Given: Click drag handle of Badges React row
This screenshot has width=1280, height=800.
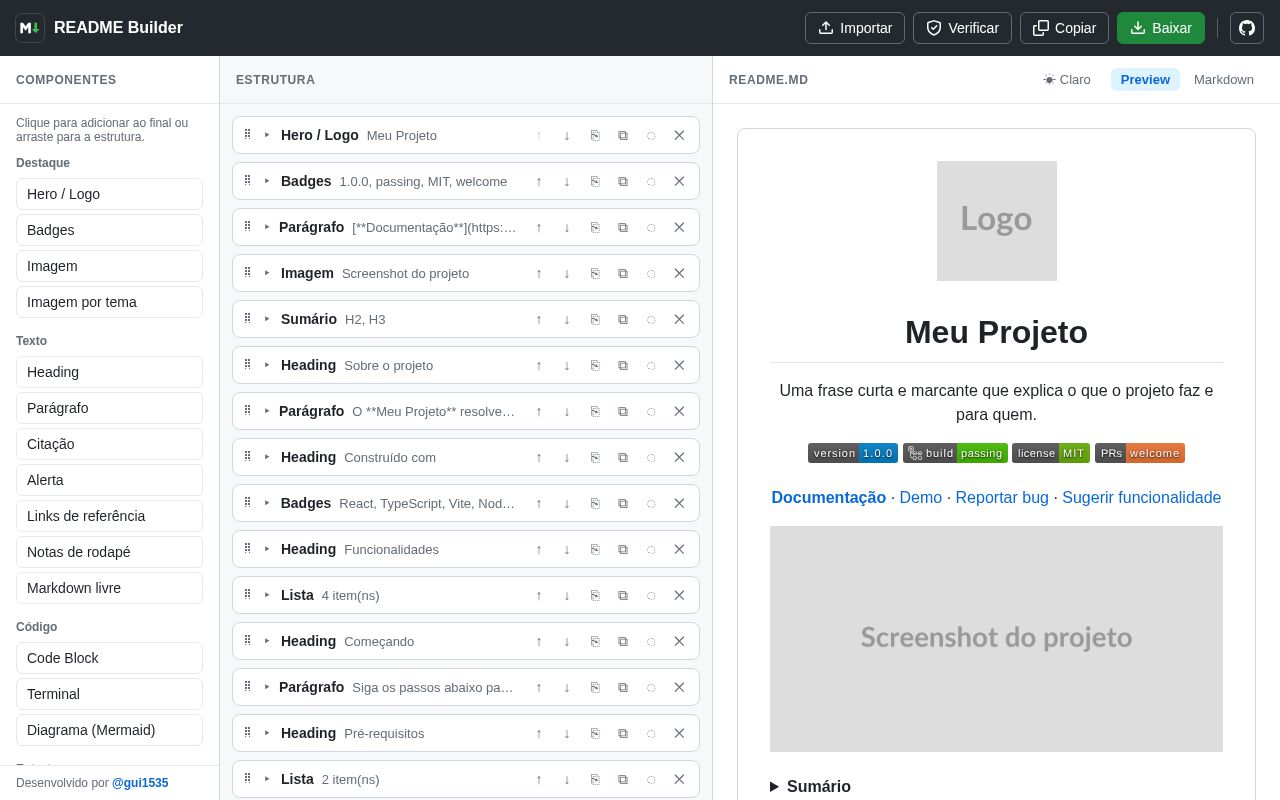Looking at the screenshot, I should tap(248, 503).
